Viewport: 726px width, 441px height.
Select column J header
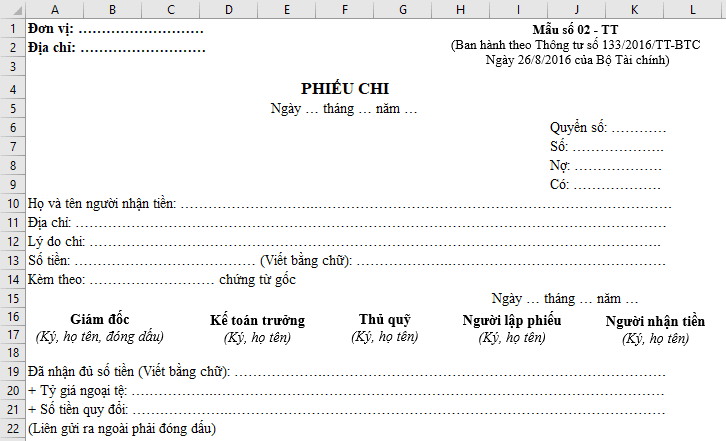[576, 9]
